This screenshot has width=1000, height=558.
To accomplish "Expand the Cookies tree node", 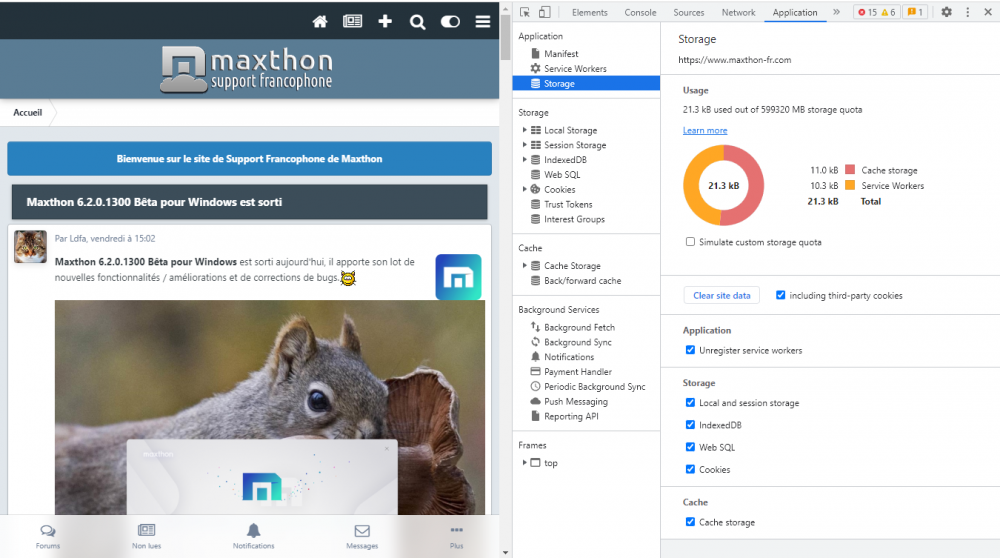I will [524, 189].
